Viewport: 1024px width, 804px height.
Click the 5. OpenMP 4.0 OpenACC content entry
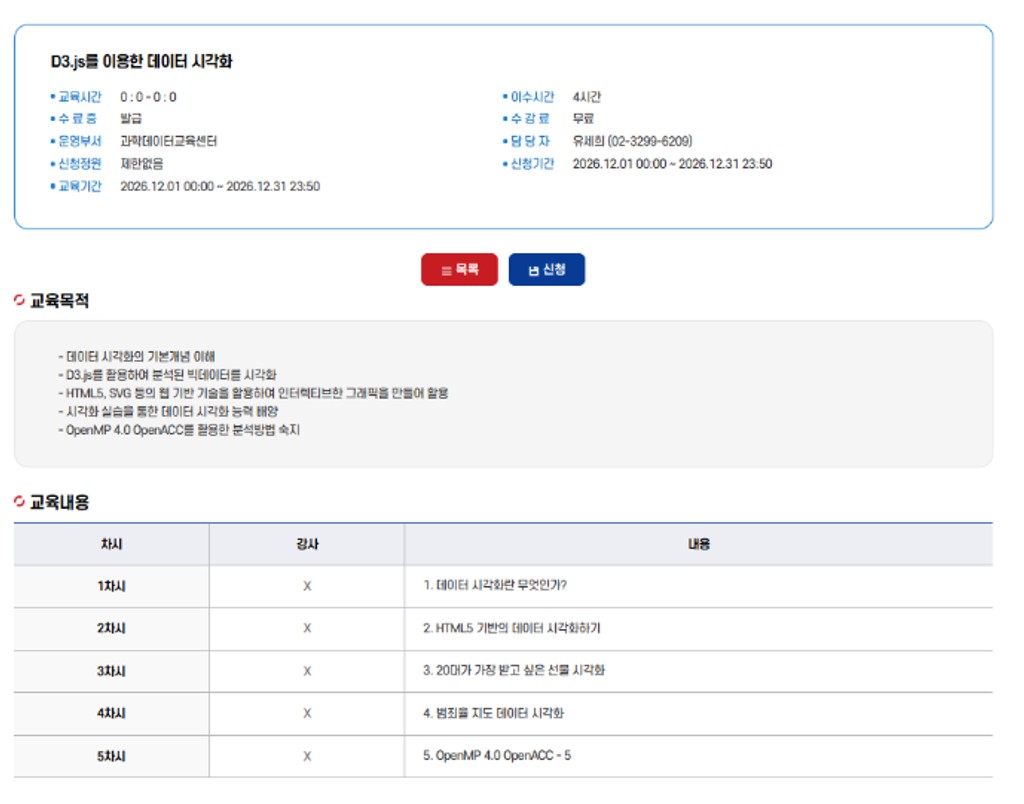[497, 756]
